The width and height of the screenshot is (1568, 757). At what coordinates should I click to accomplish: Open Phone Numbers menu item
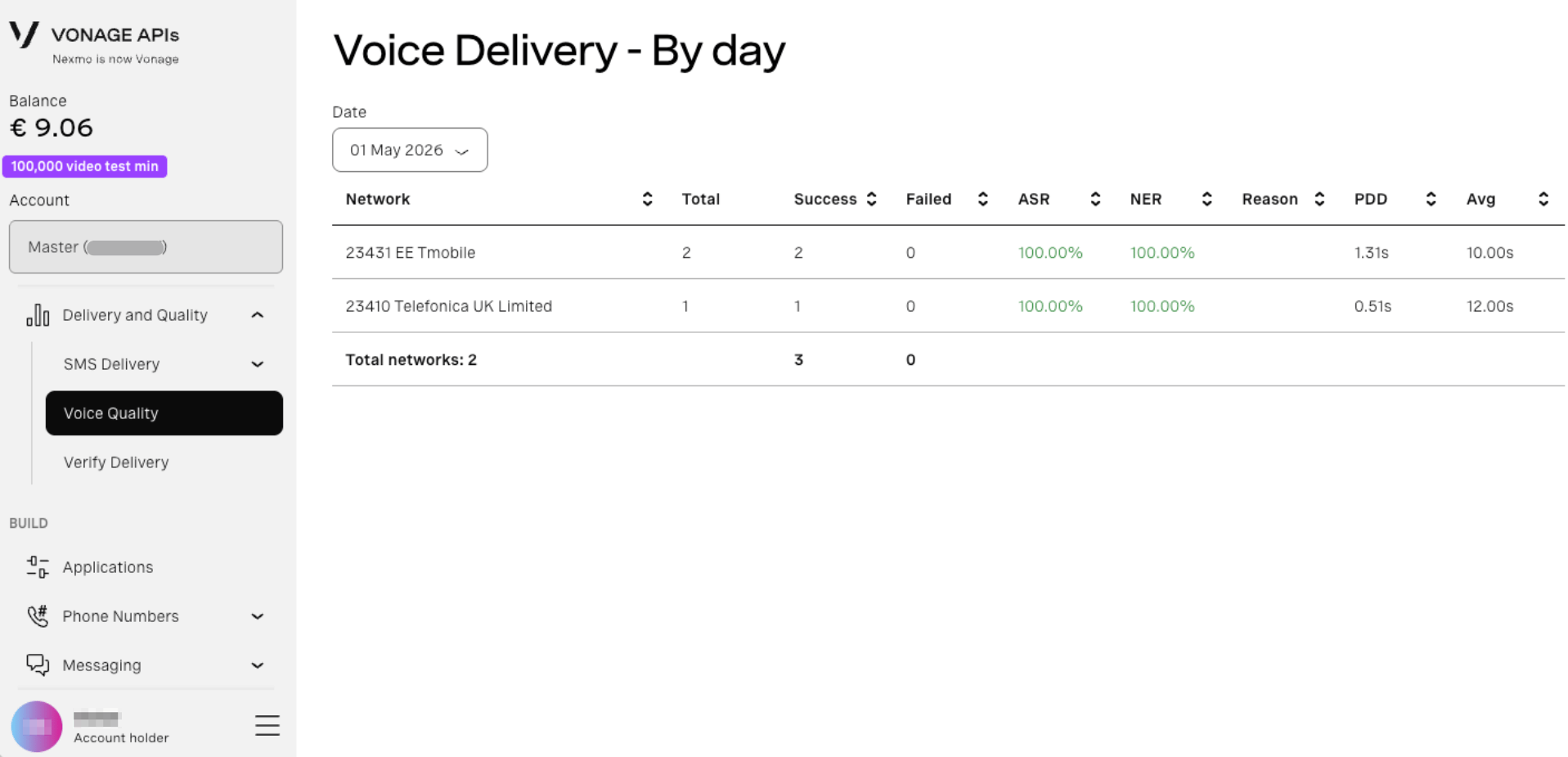click(120, 616)
